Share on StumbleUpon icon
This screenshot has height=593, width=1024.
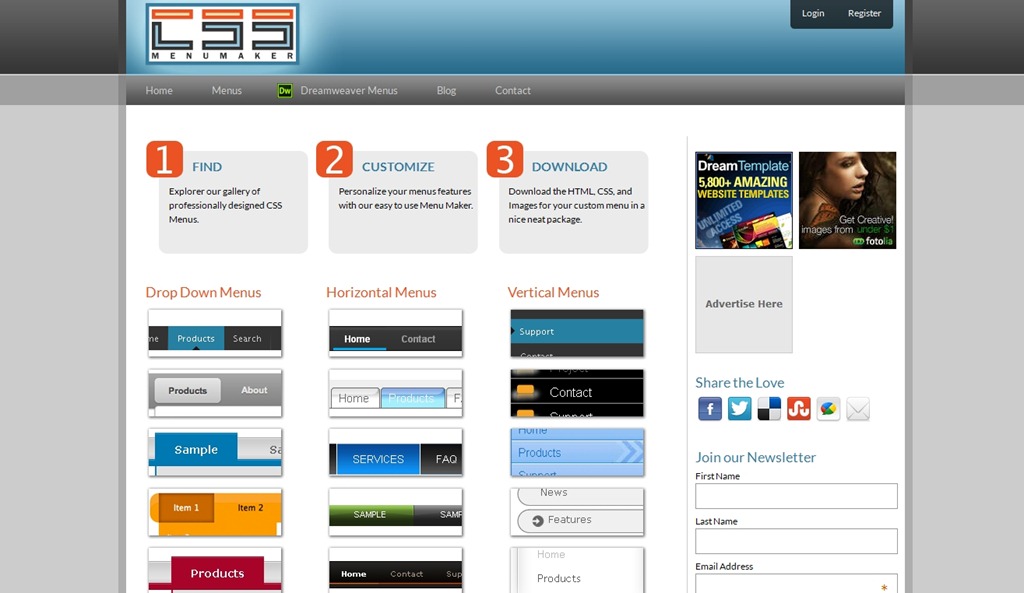[x=798, y=409]
